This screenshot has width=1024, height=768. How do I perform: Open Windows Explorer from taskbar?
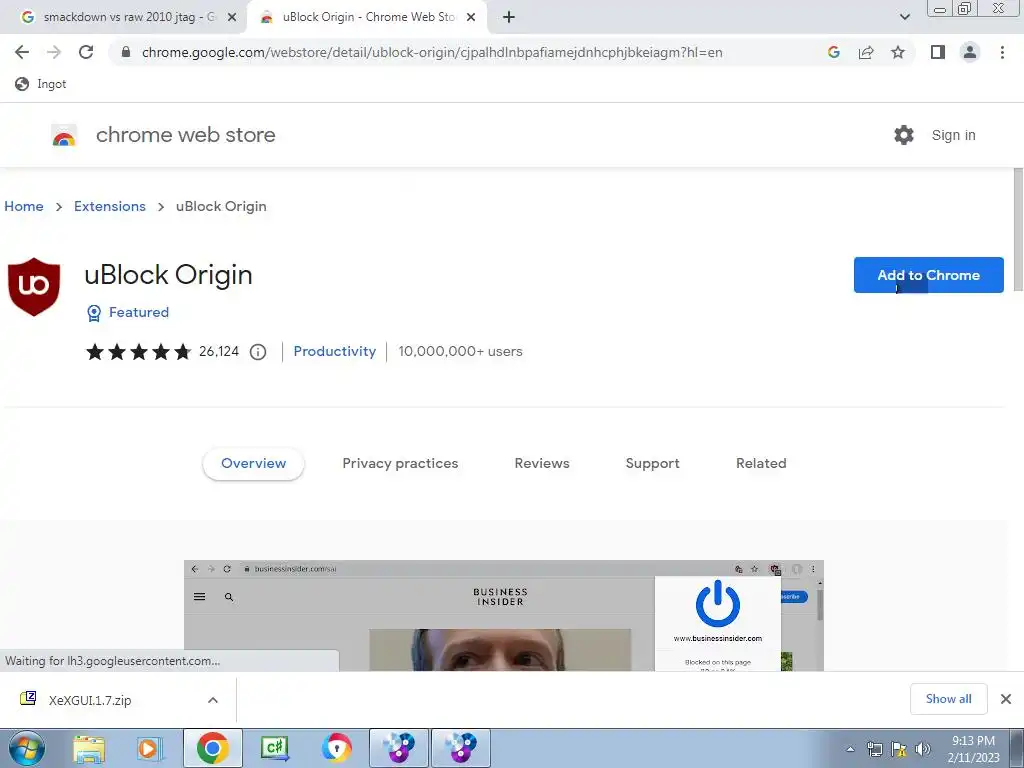(x=88, y=748)
